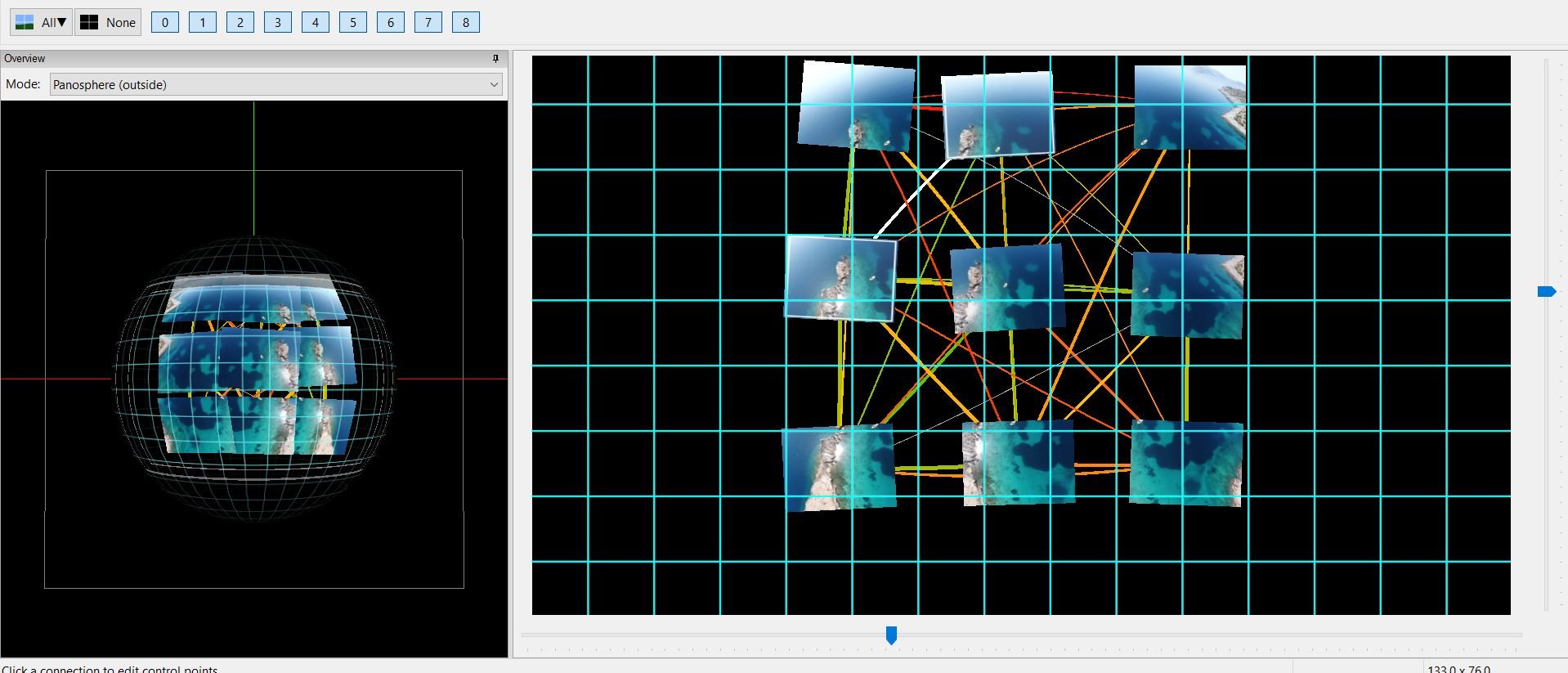Click the None button to hide images
This screenshot has height=673, width=1568.
tap(108, 22)
